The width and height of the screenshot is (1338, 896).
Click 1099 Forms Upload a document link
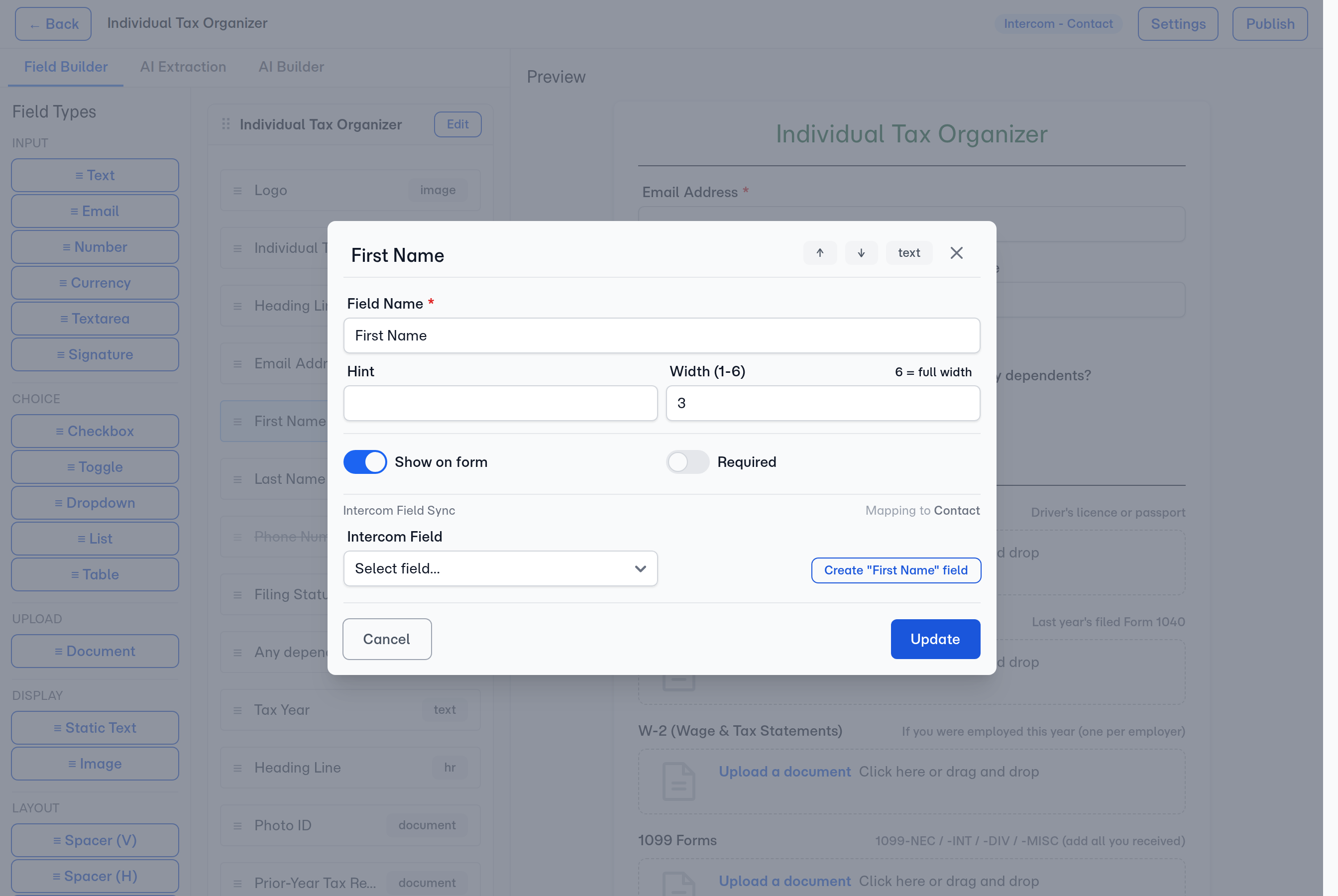[784, 881]
